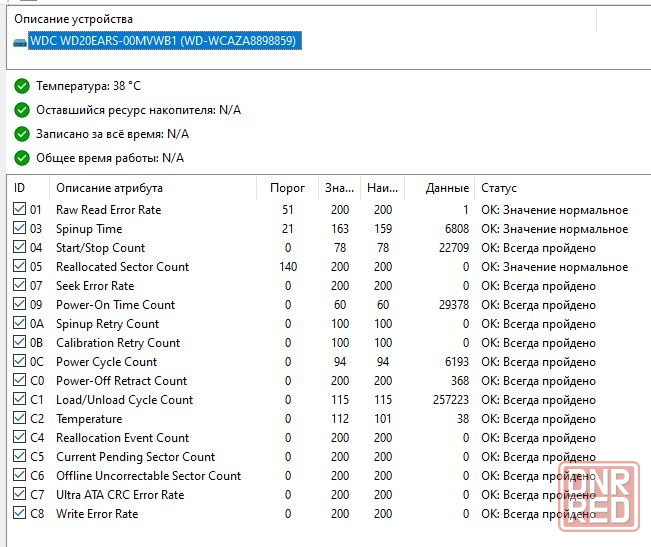Toggle the C1 Load/Unload Cycle Count checkbox
Viewport: 651px width, 547px height.
[20, 399]
